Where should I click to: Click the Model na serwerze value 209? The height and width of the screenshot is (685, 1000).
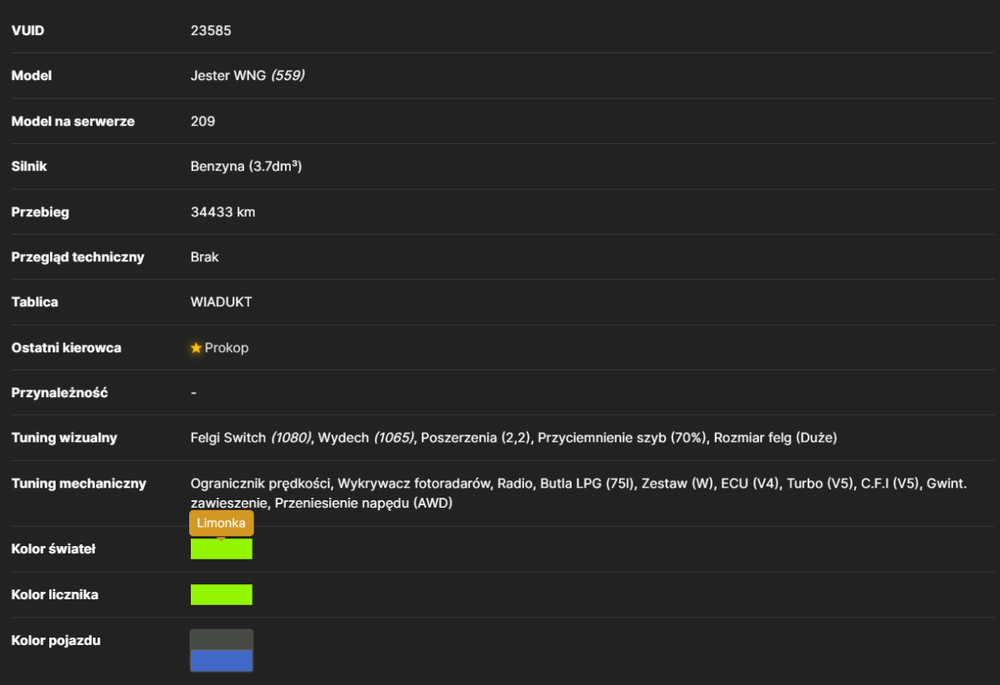203,121
